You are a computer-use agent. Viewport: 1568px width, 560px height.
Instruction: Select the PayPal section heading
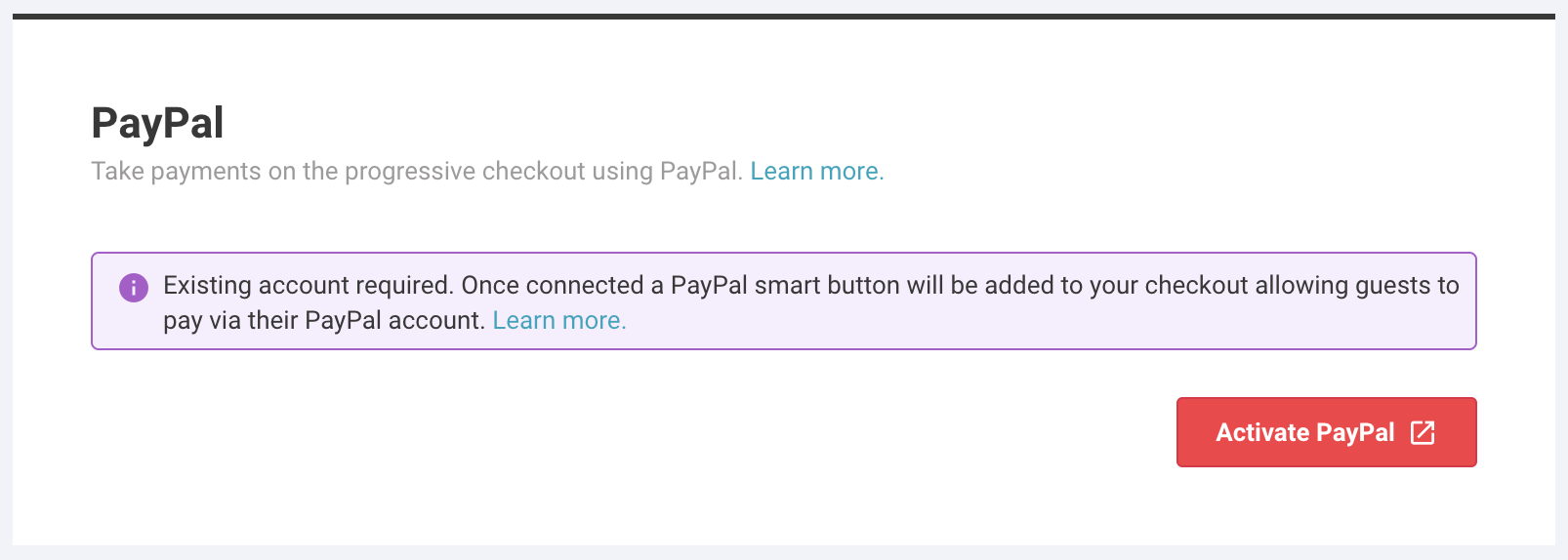coord(157,123)
